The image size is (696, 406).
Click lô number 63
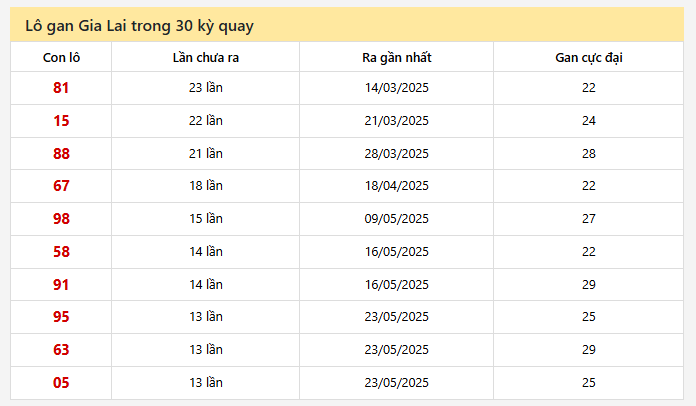point(61,350)
